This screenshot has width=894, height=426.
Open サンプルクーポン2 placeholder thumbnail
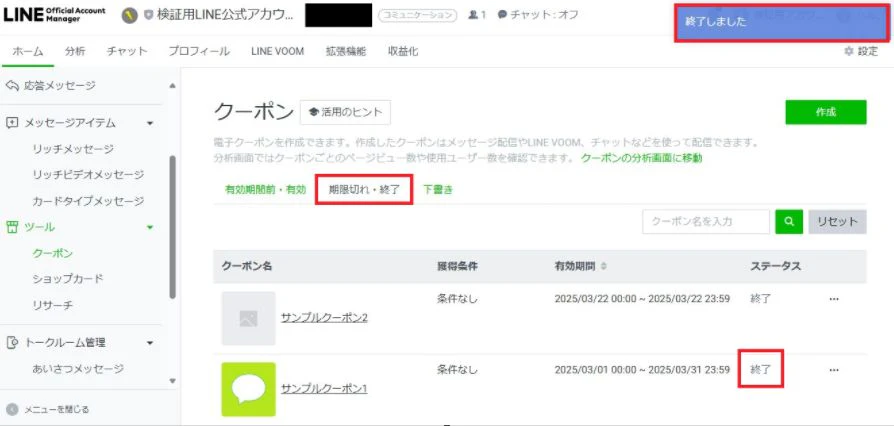[x=249, y=318]
